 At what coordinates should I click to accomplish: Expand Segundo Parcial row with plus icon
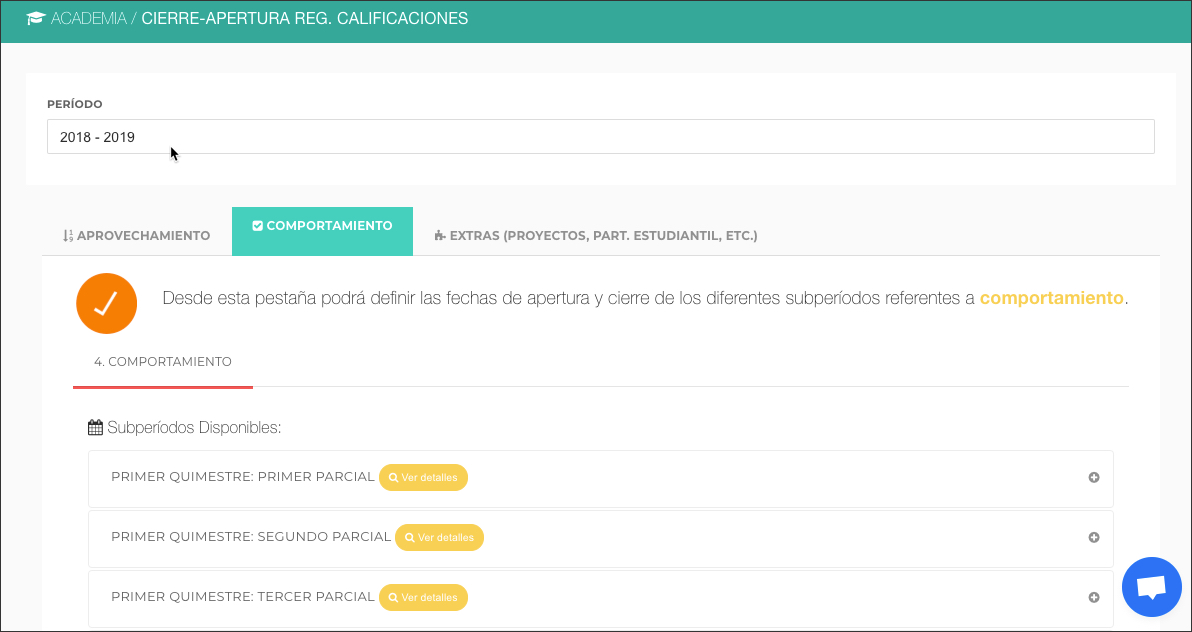click(1094, 538)
